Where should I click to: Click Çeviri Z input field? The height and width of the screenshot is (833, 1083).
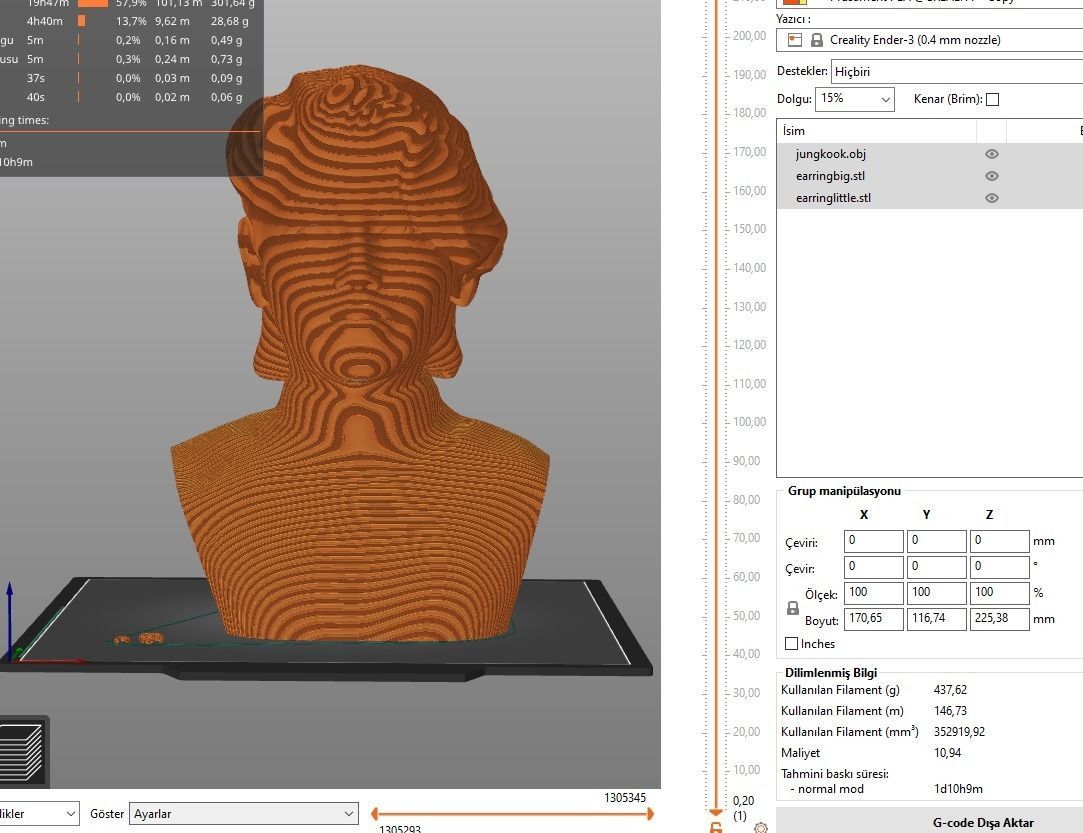pos(999,541)
